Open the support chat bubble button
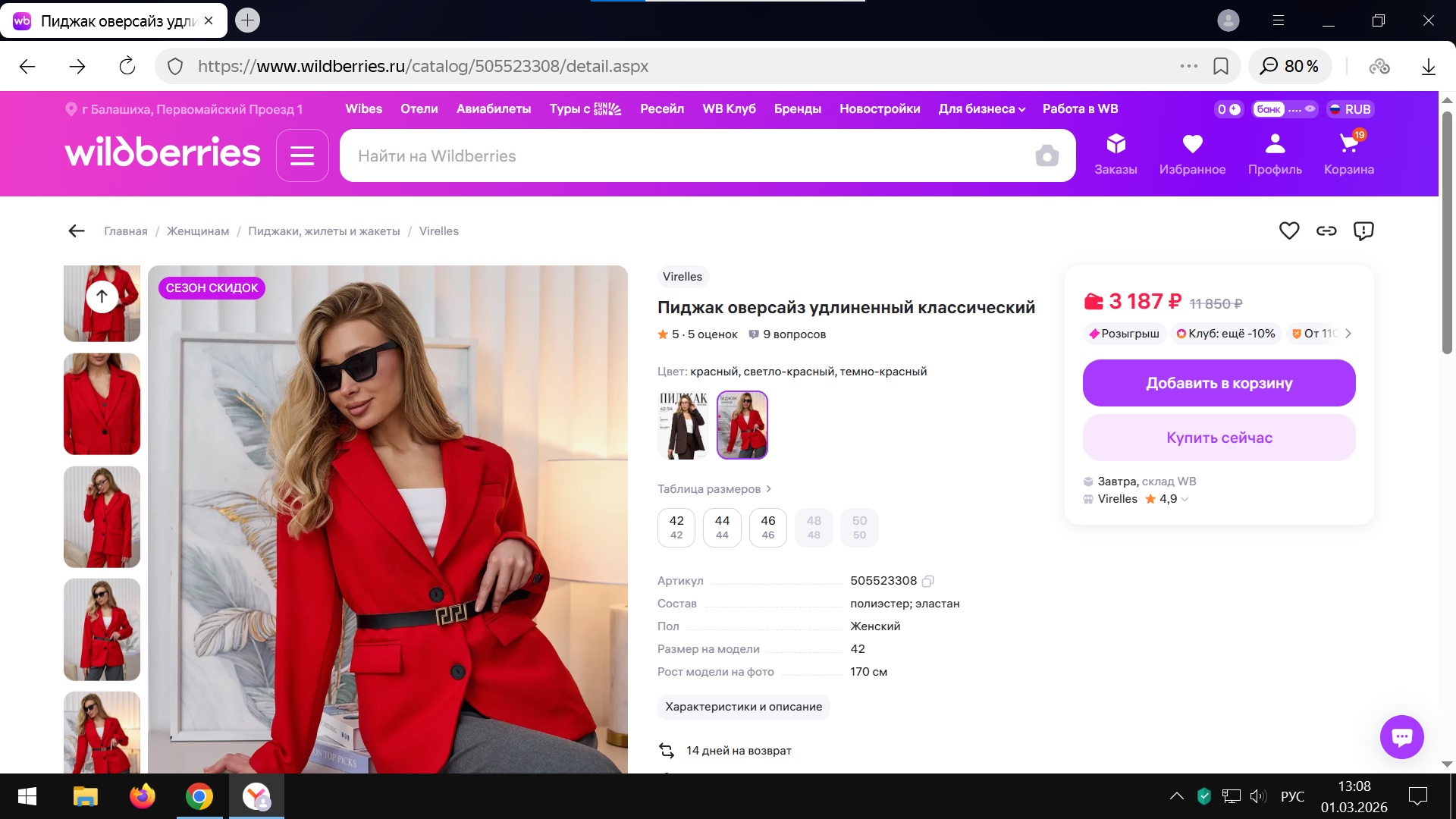 [1401, 736]
